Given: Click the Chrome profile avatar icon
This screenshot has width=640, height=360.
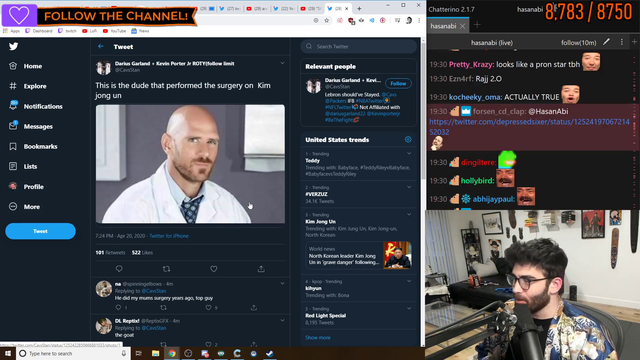Looking at the screenshot, I should (409, 20).
